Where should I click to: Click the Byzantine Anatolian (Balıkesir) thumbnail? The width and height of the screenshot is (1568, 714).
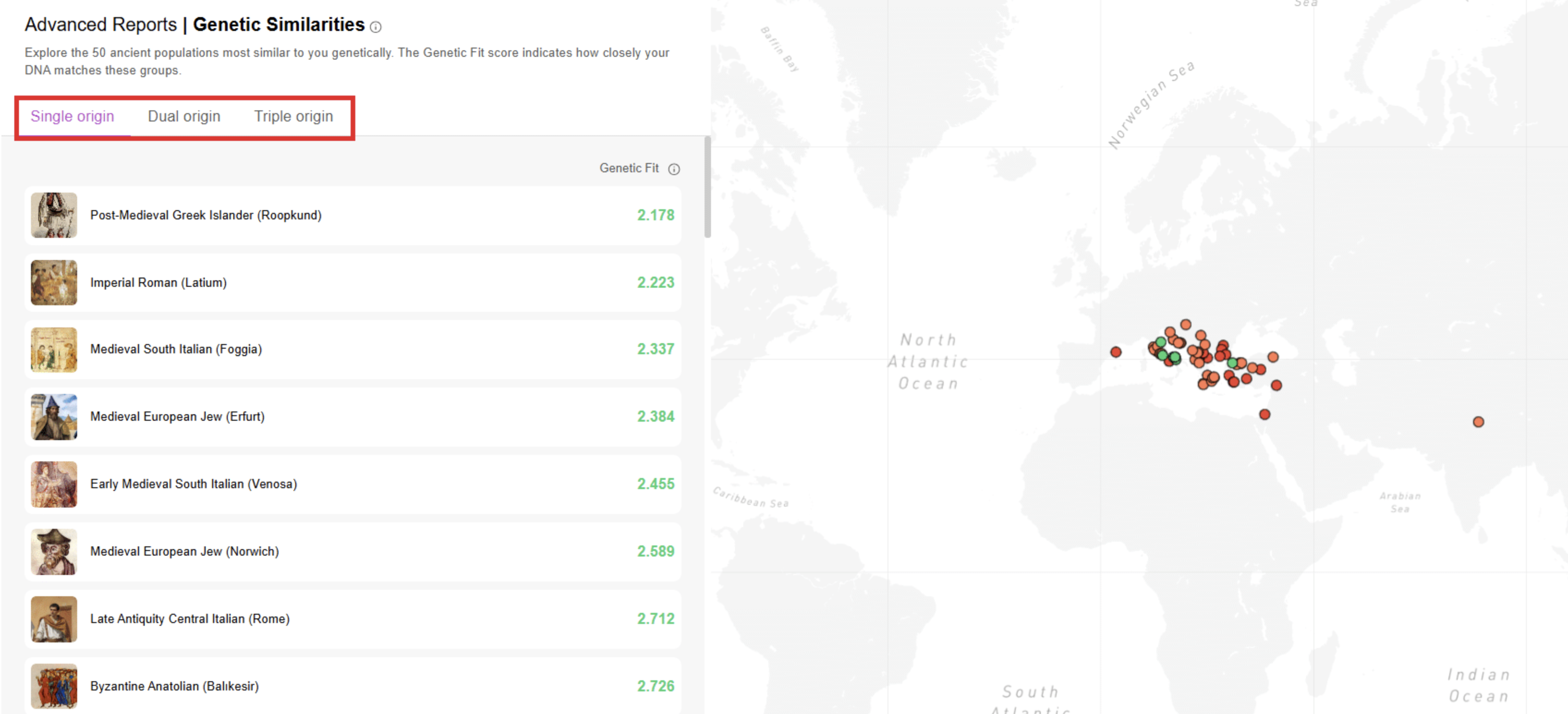click(54, 686)
